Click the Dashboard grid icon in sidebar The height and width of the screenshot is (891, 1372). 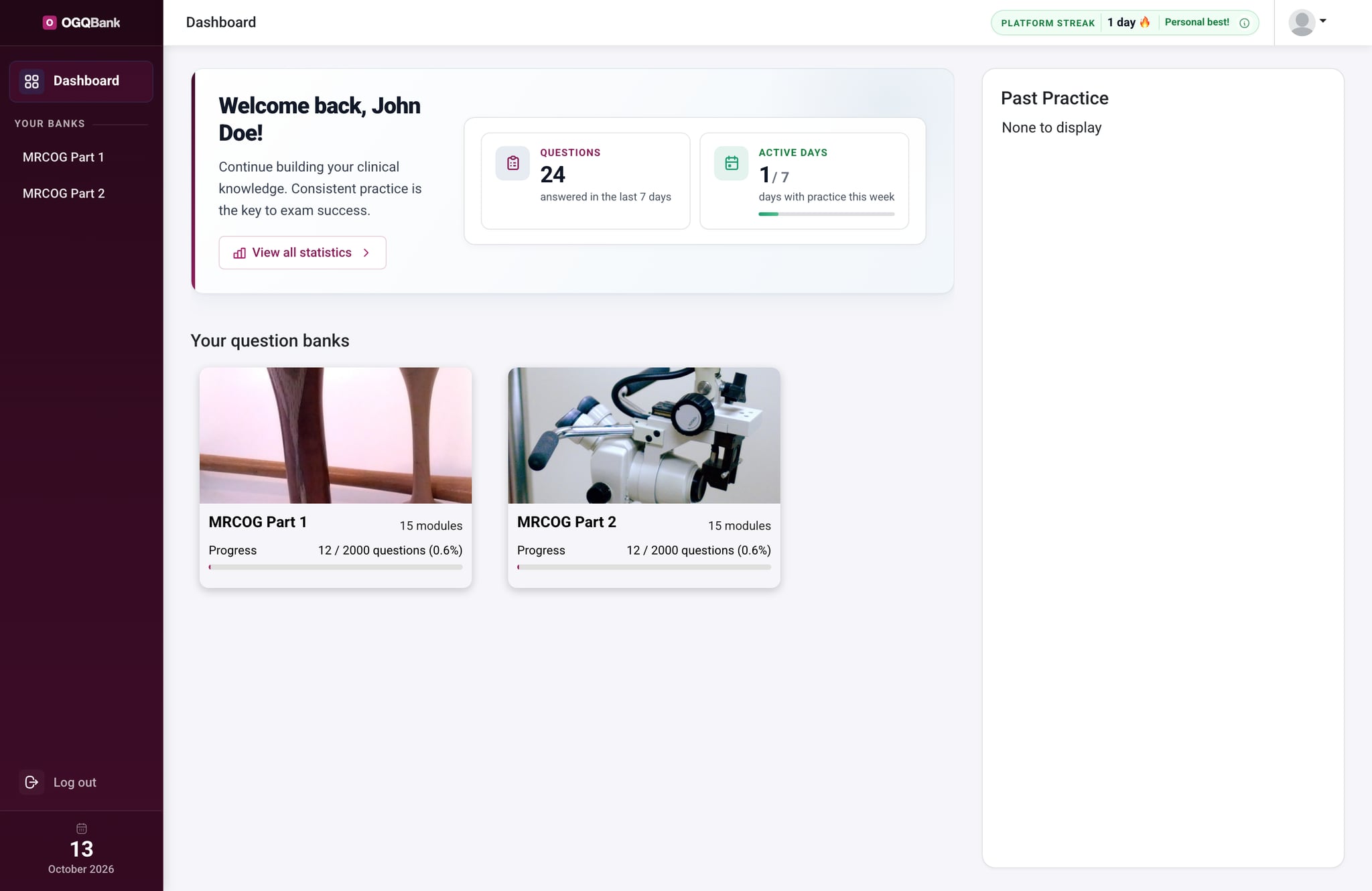[x=31, y=82]
